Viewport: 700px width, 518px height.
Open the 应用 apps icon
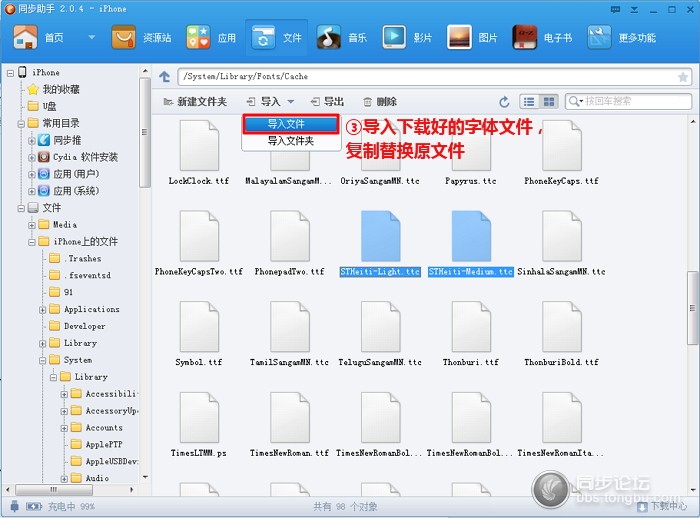tap(198, 37)
